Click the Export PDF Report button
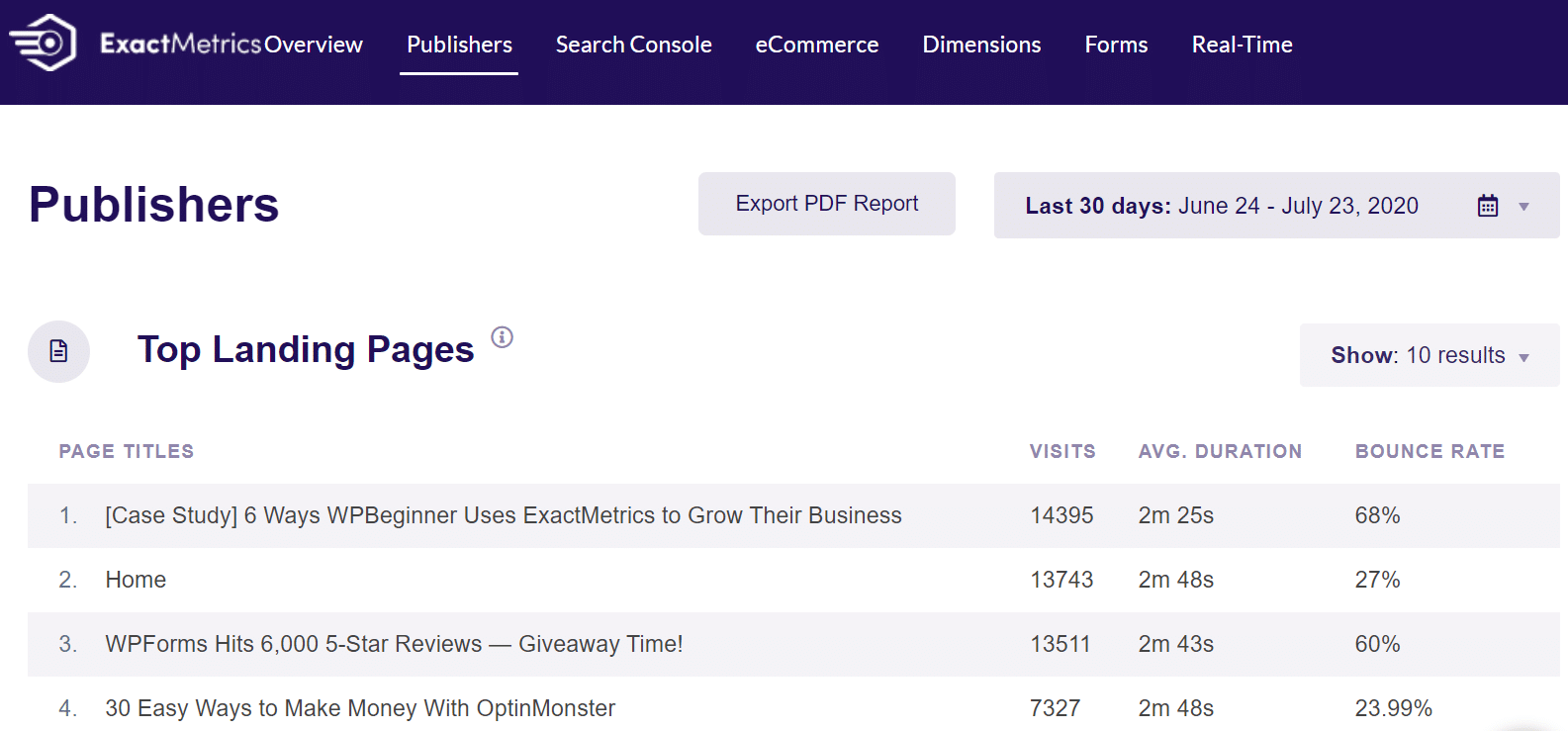Image resolution: width=1568 pixels, height=731 pixels. click(x=827, y=204)
